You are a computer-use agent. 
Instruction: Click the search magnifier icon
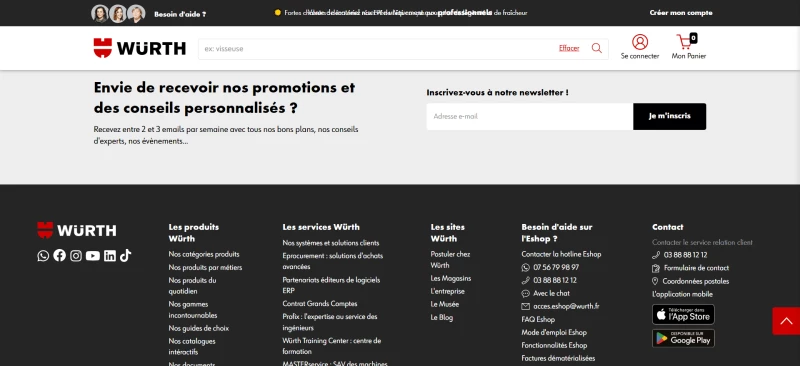pyautogui.click(x=596, y=48)
